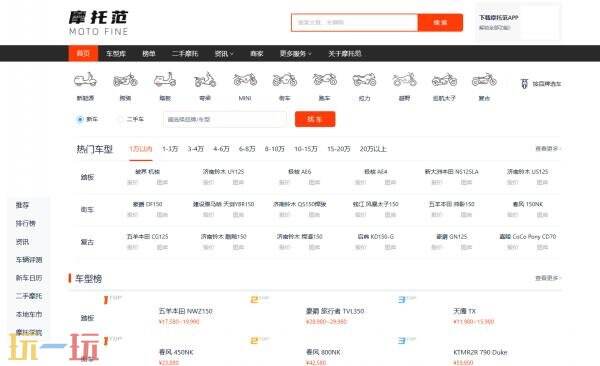
Task: Choose the 街车 street bike category icon
Action: [x=285, y=80]
